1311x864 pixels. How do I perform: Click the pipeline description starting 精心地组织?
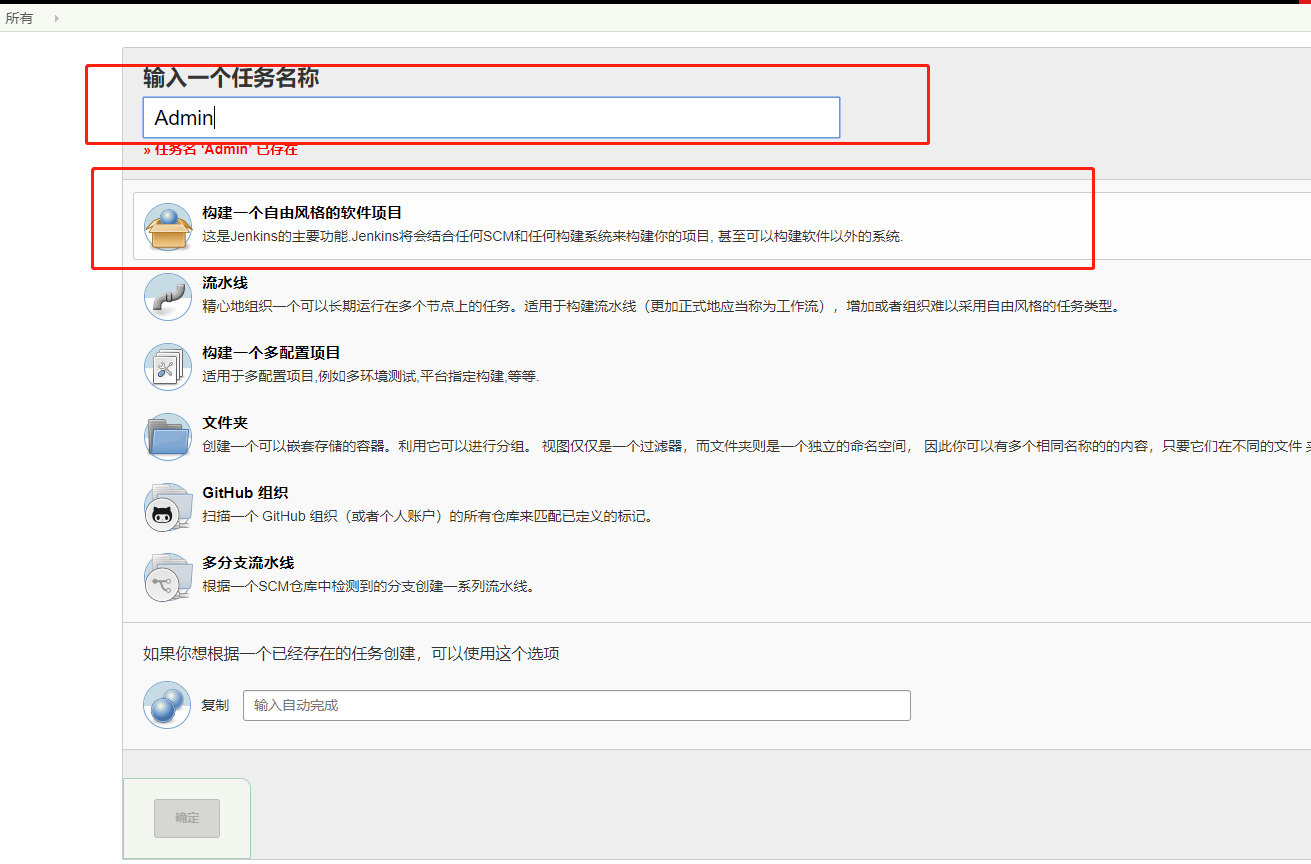661,306
